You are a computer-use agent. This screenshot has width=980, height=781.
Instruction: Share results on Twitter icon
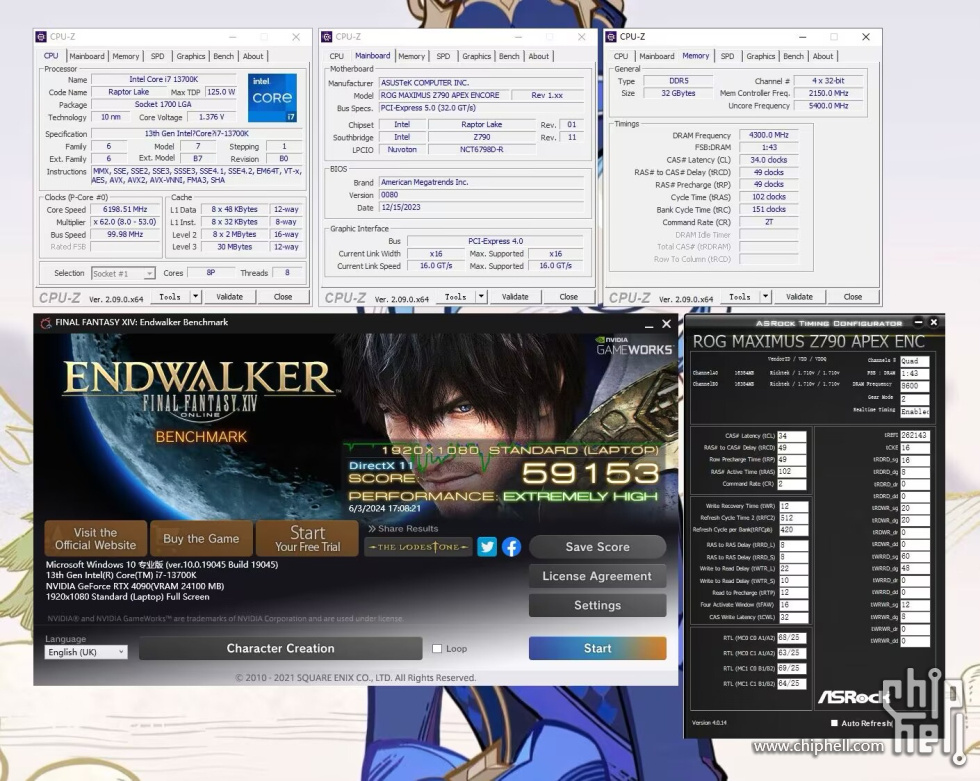click(x=487, y=547)
